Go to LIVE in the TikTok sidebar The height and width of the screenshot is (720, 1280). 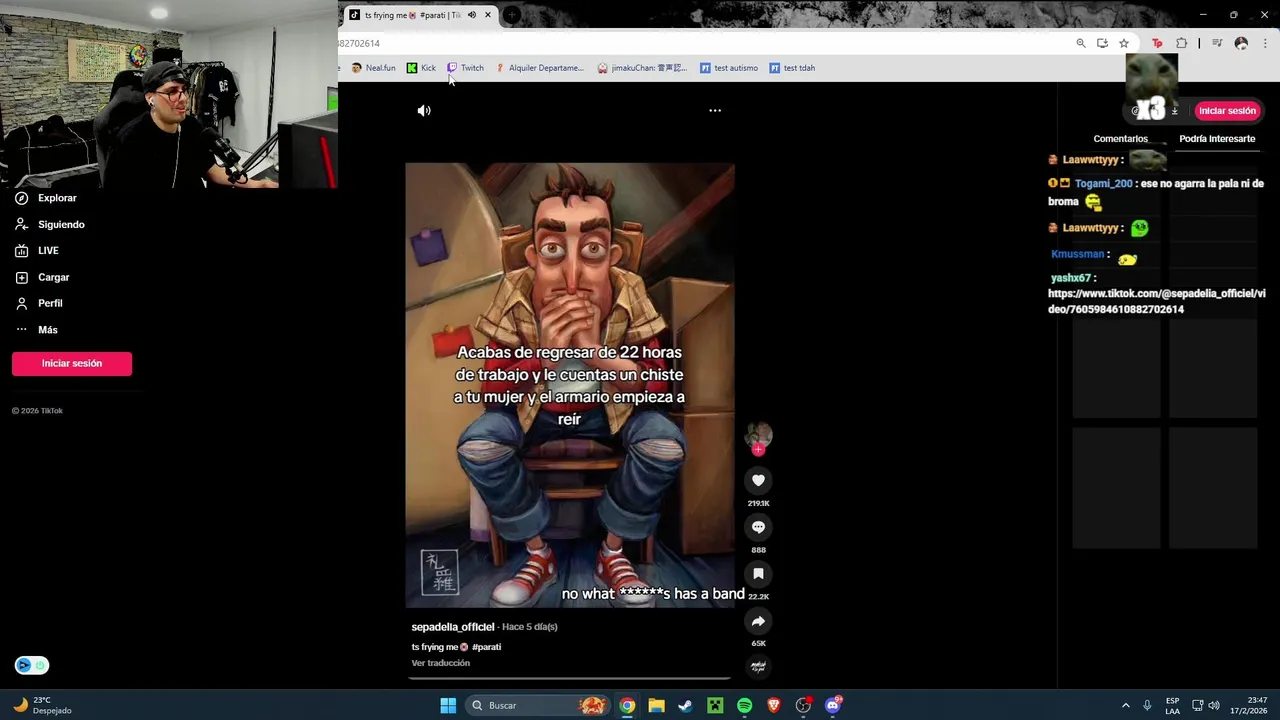coord(38,251)
